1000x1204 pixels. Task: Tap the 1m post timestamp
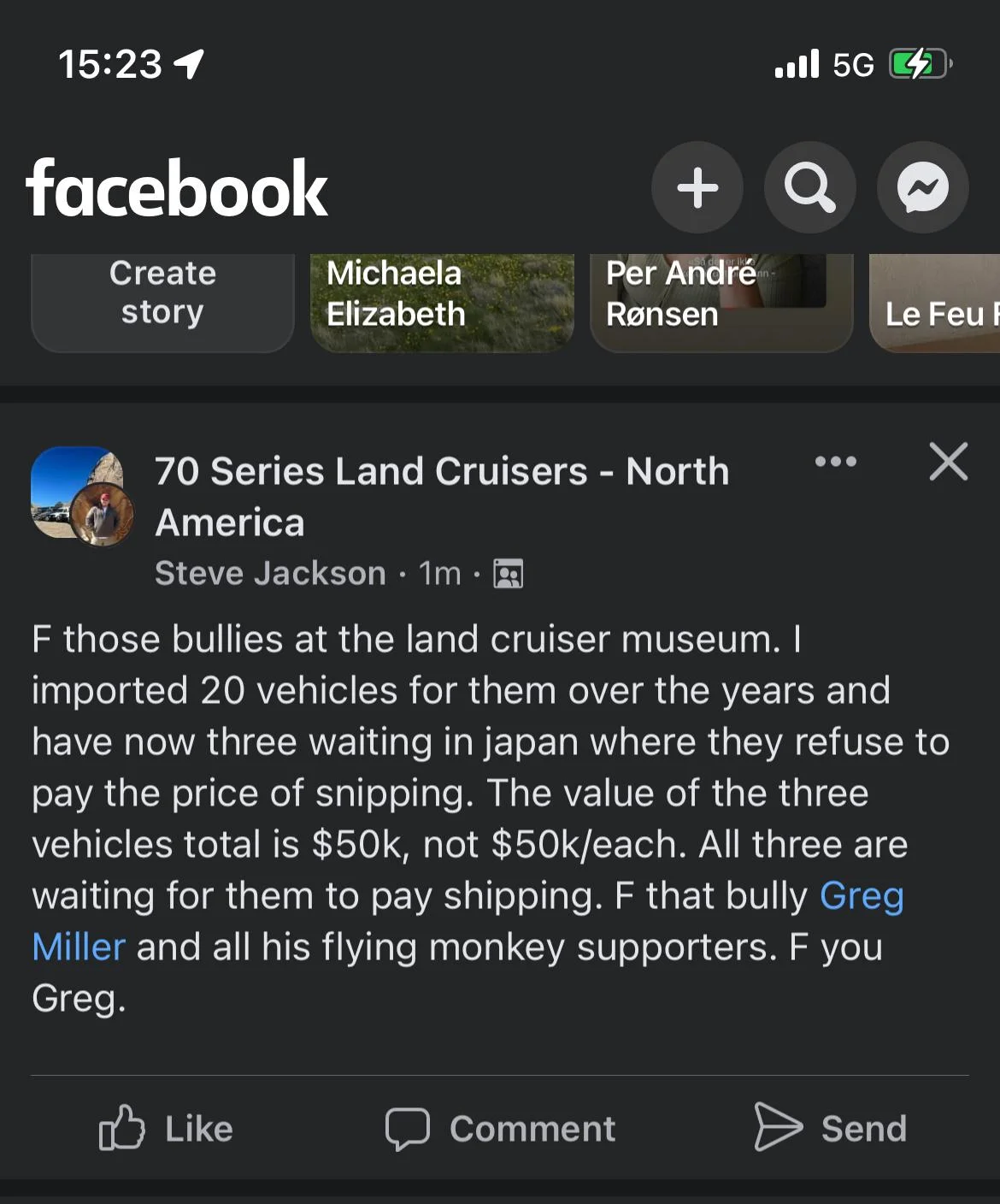point(439,573)
